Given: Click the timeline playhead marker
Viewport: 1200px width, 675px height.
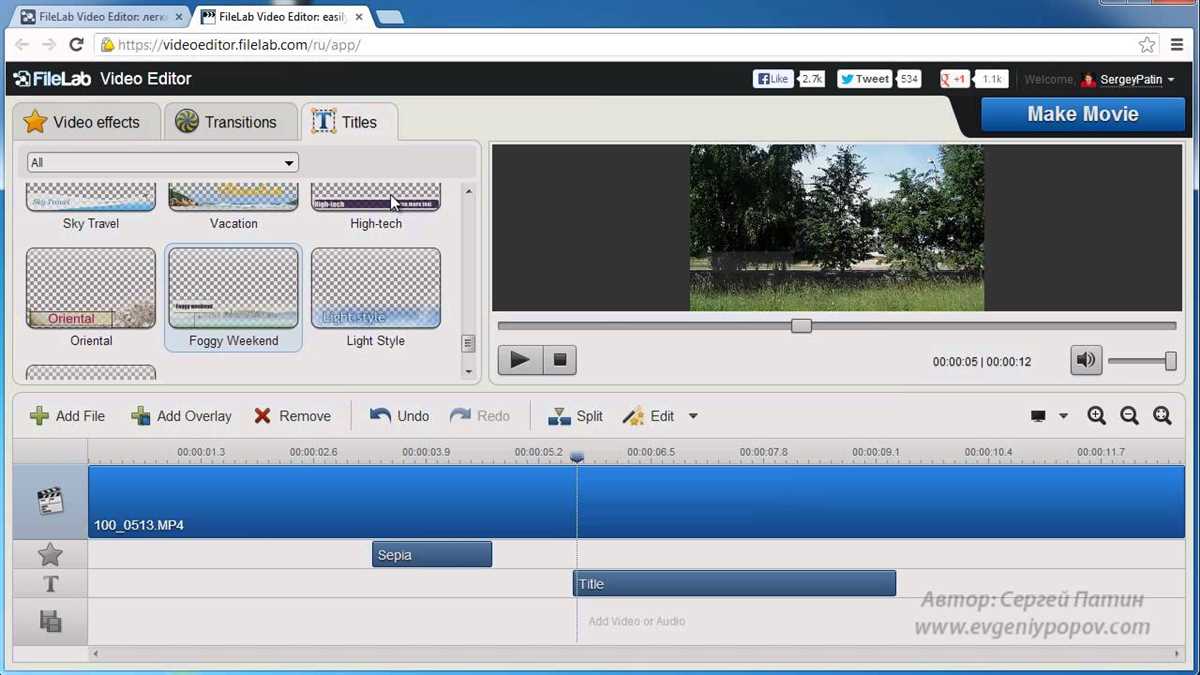Looking at the screenshot, I should point(577,456).
